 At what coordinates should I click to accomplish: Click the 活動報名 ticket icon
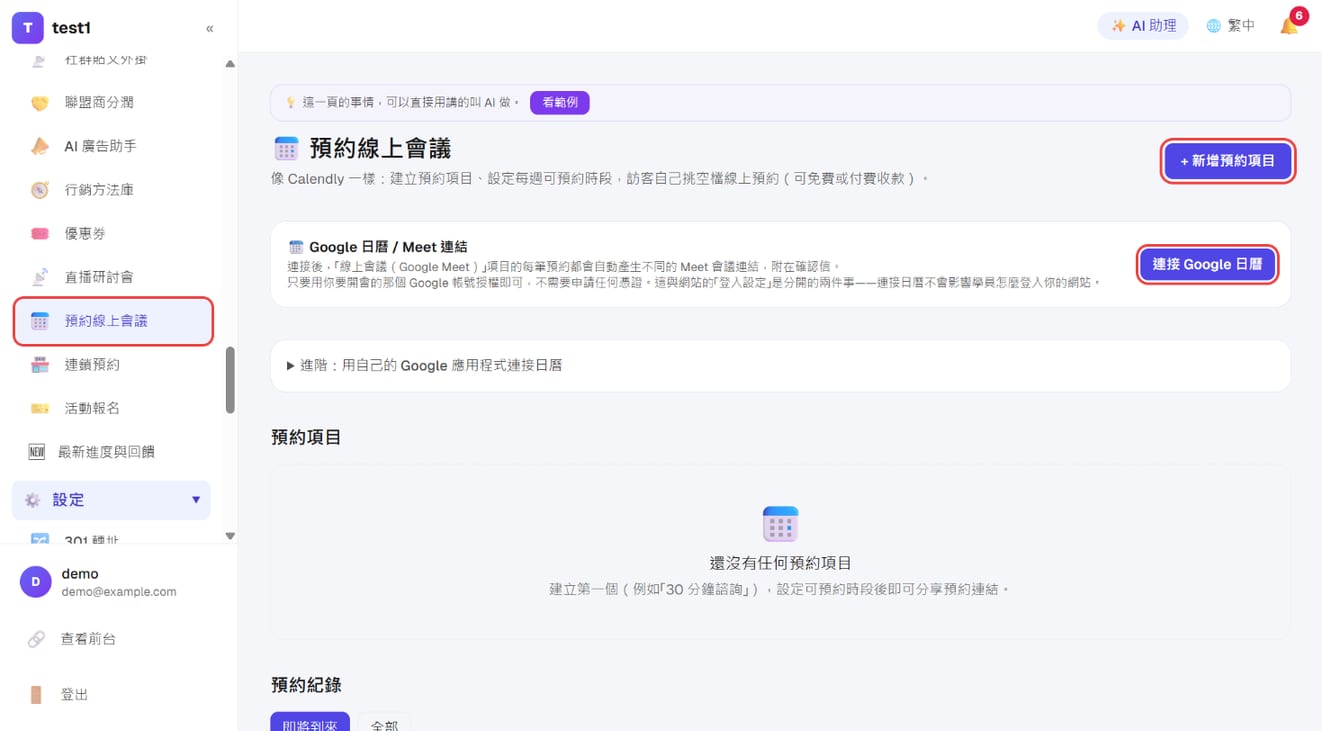[39, 408]
